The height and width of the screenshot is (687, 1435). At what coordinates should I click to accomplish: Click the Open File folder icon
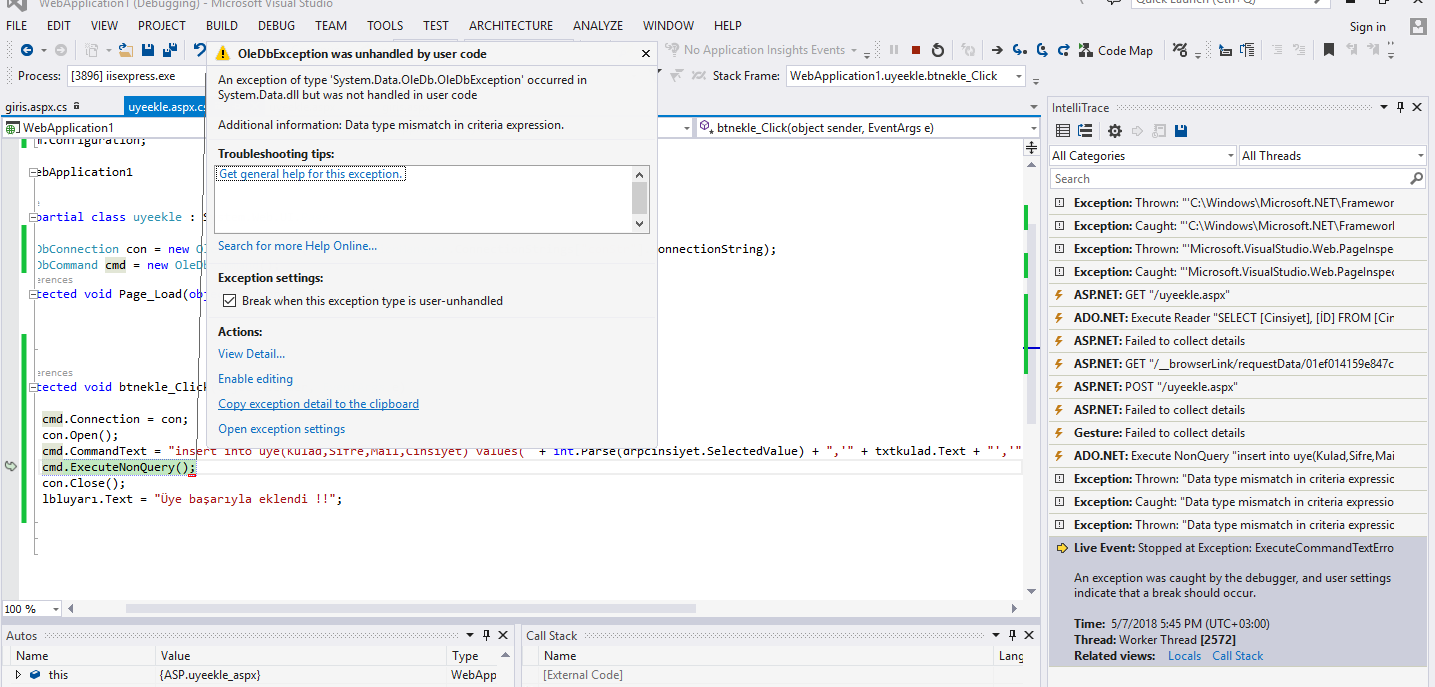126,50
